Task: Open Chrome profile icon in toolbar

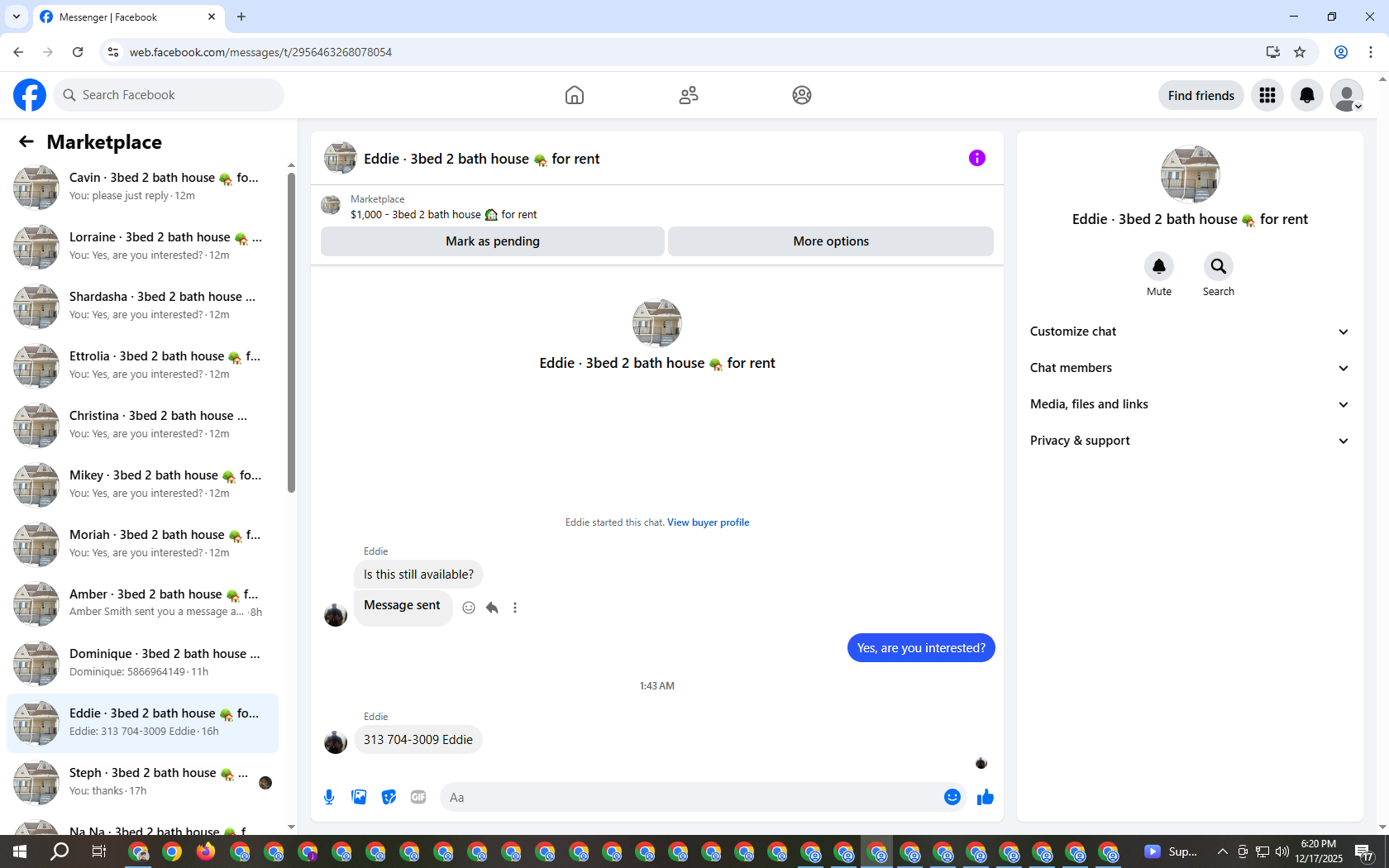Action: (1341, 52)
